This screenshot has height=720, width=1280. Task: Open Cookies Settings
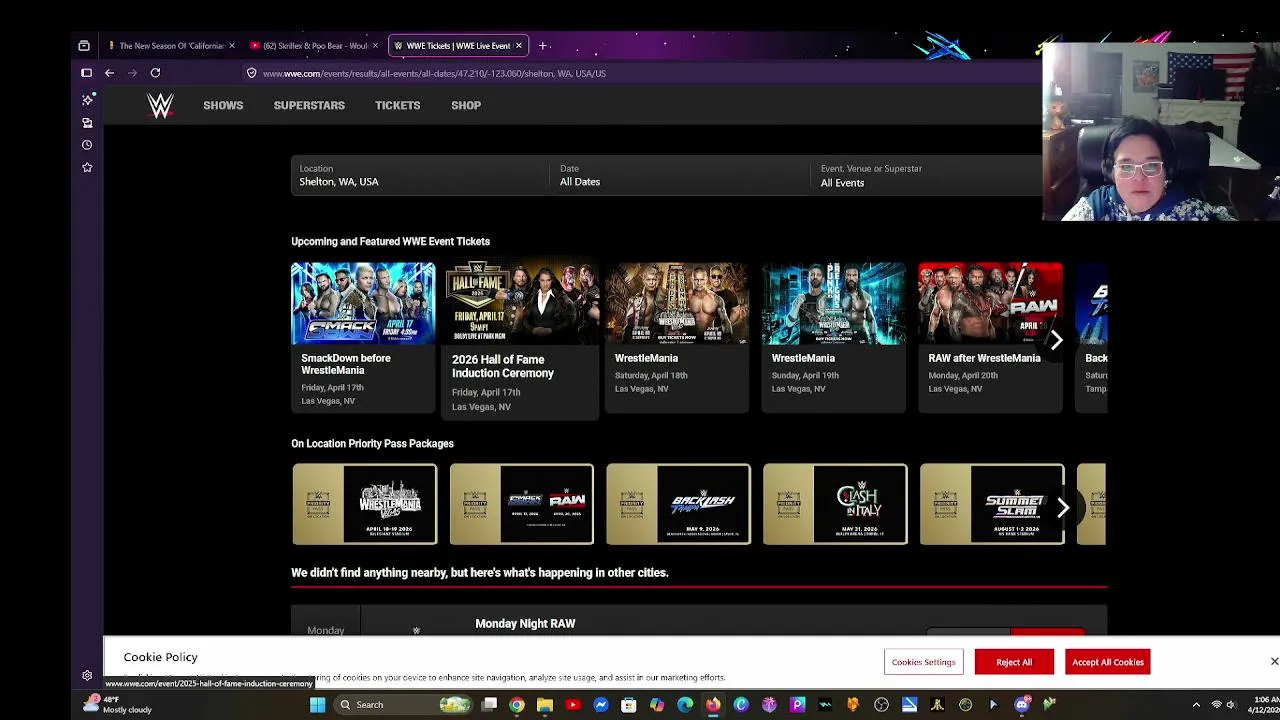(x=923, y=662)
